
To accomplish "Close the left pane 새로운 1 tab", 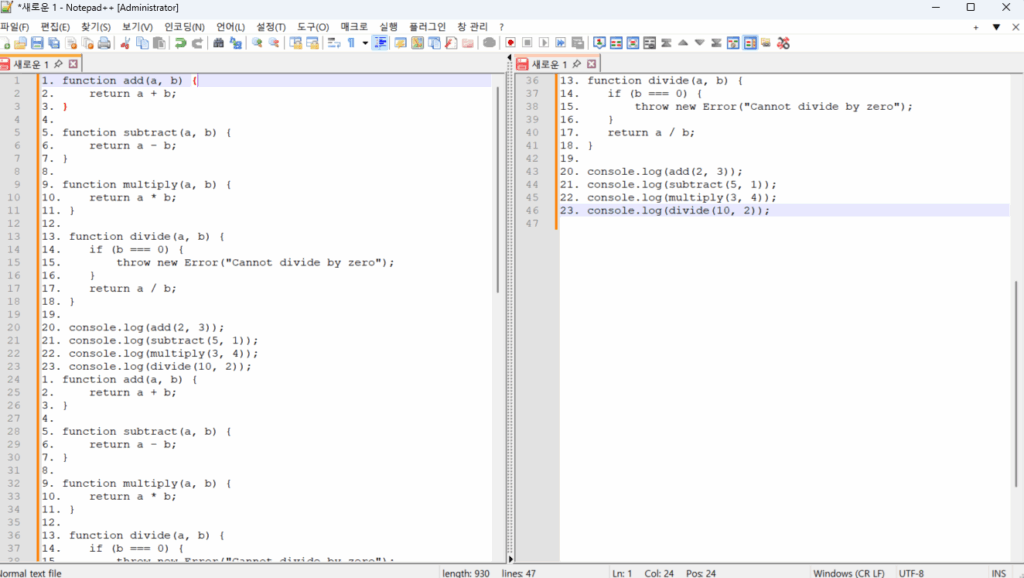I will 73,64.
